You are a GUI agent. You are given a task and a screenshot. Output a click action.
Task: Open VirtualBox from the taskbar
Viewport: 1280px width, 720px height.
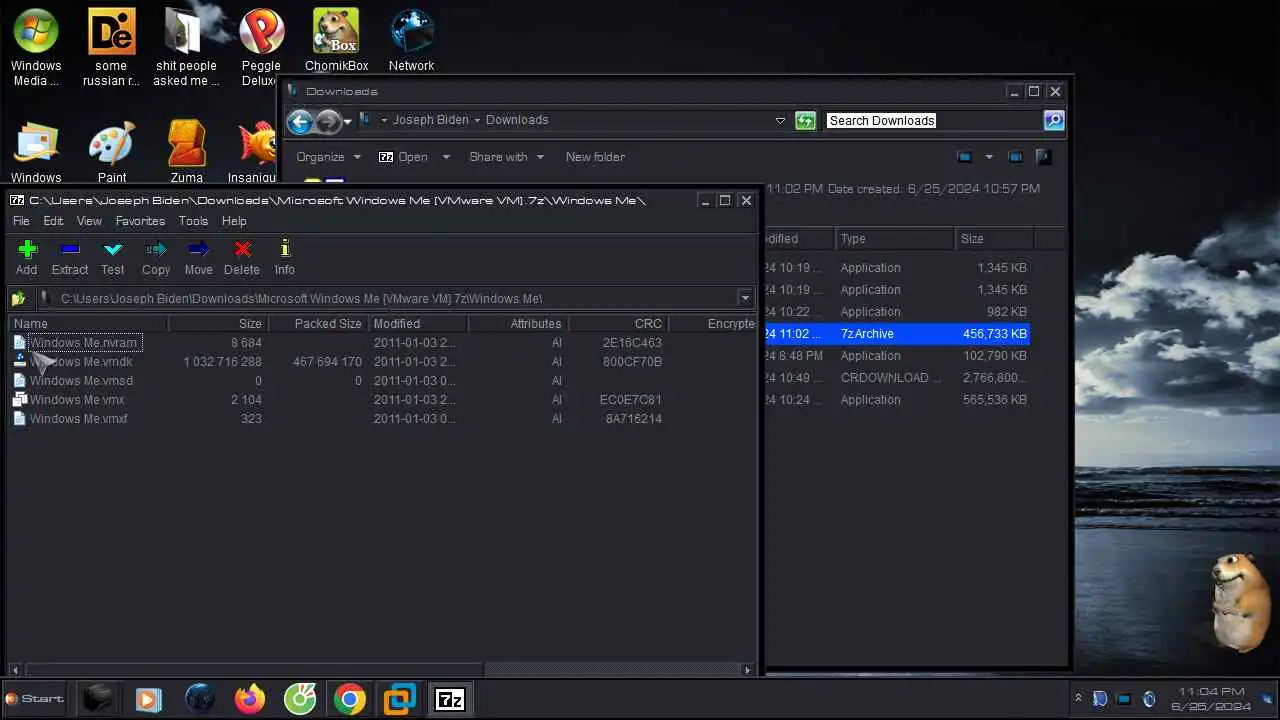click(400, 699)
